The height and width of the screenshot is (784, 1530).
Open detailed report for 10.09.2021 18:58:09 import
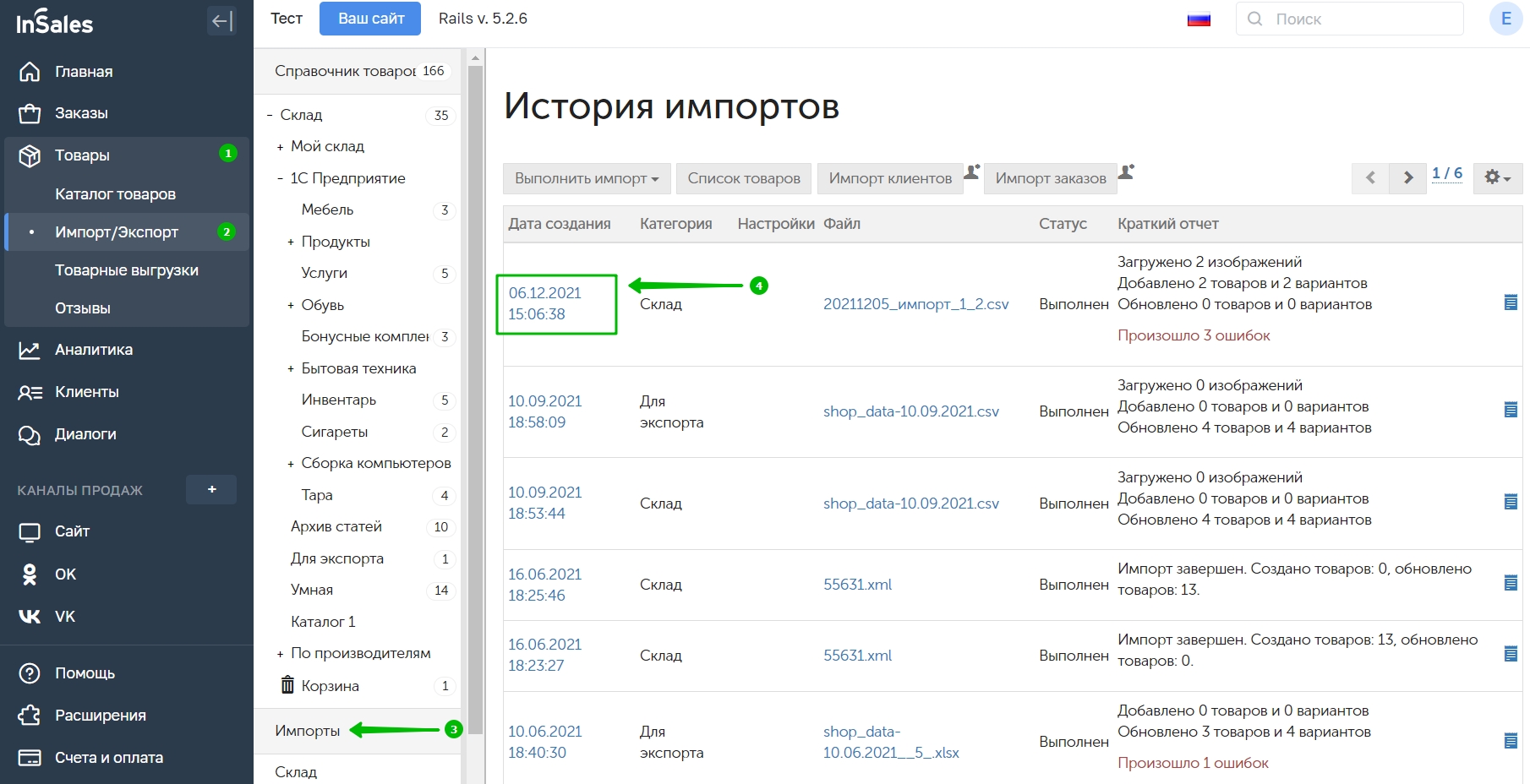click(1511, 410)
